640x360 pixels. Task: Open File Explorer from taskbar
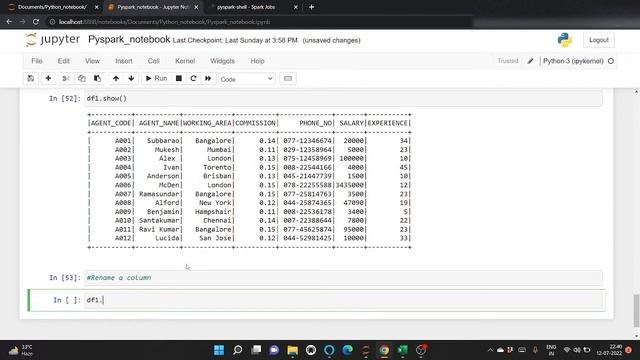293,350
